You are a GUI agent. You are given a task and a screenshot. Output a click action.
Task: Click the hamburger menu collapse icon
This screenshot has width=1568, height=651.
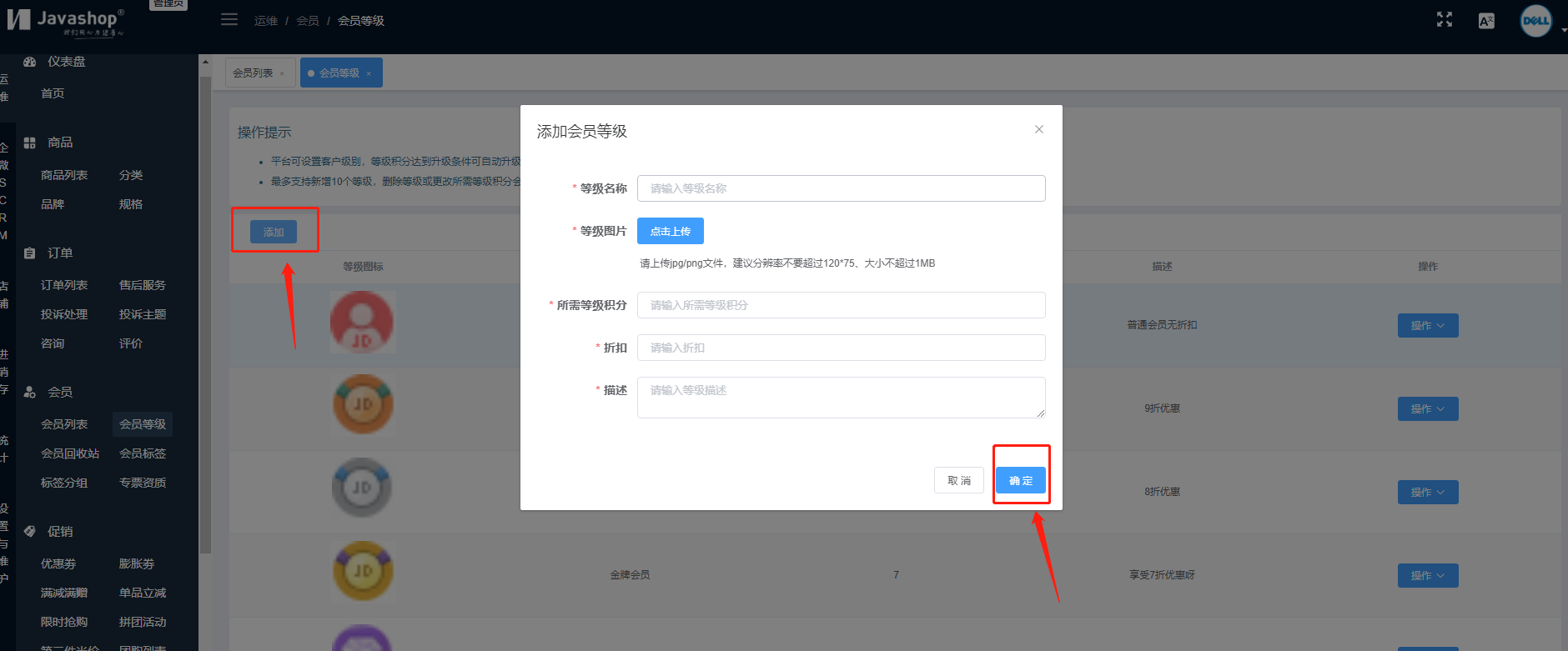(229, 19)
